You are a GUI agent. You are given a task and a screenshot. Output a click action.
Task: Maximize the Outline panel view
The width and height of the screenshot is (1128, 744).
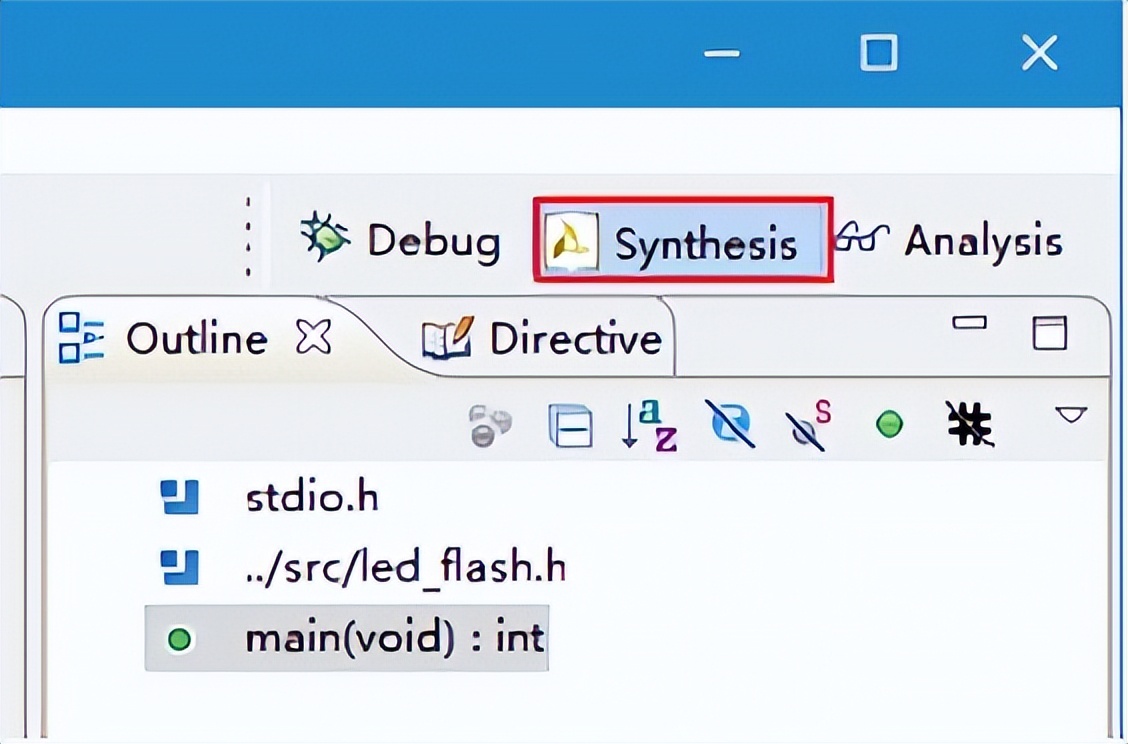coord(1050,332)
